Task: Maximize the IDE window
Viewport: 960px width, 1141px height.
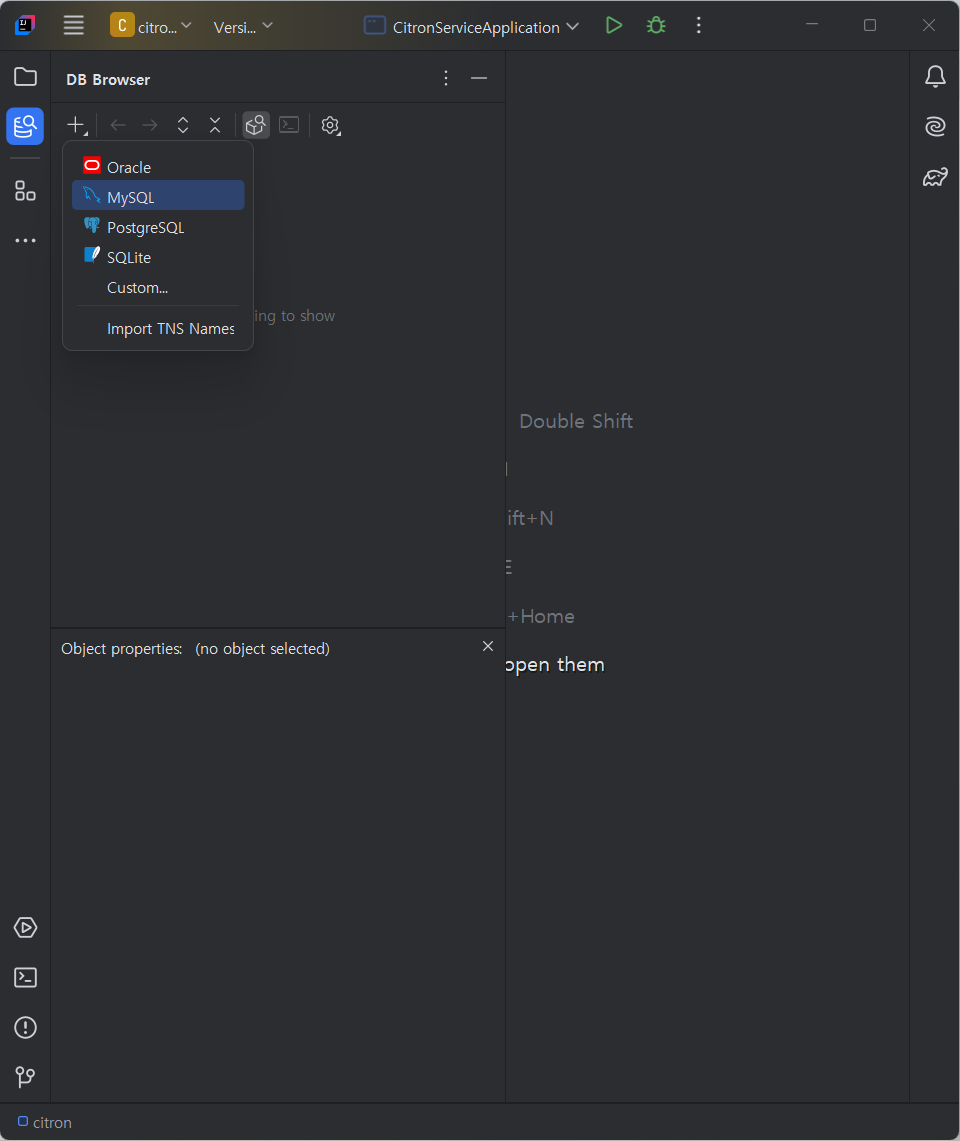Action: click(870, 25)
